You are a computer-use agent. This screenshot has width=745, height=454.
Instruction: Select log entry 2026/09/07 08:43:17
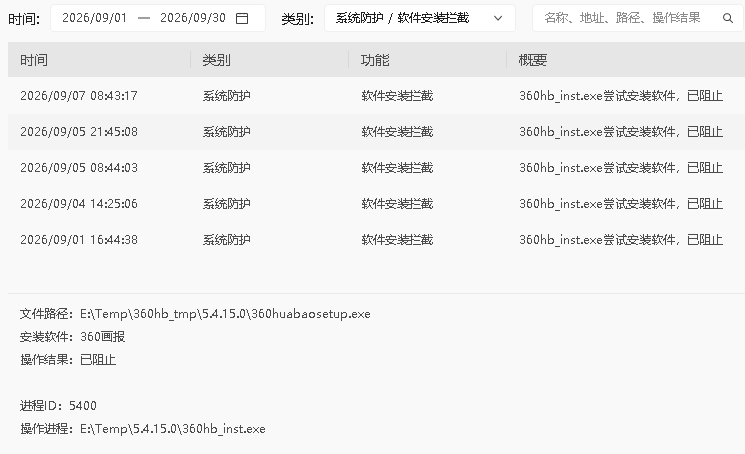tap(376, 95)
